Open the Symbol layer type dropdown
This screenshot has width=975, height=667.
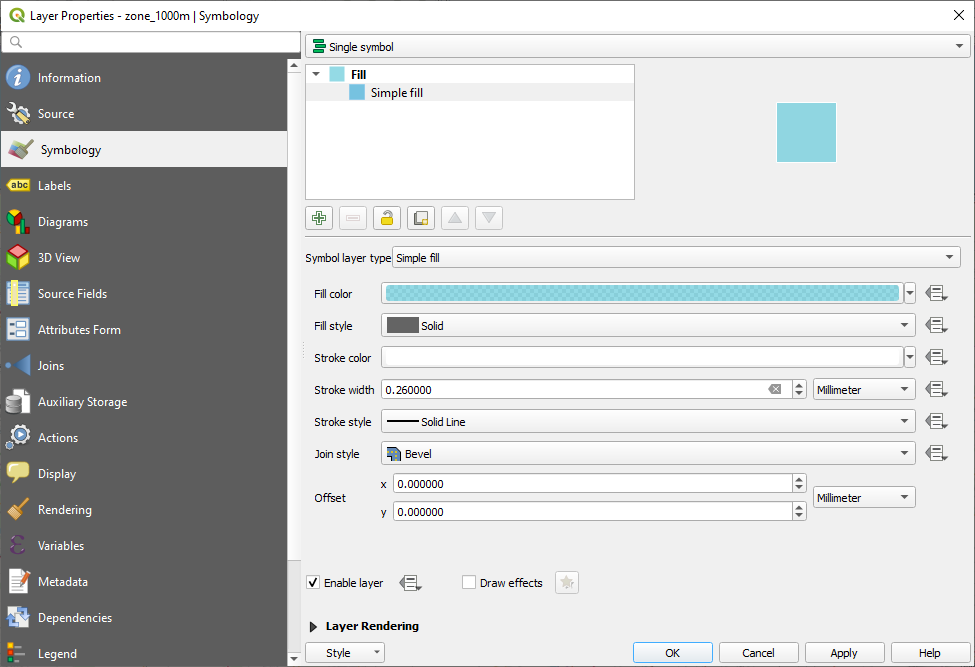click(x=676, y=258)
